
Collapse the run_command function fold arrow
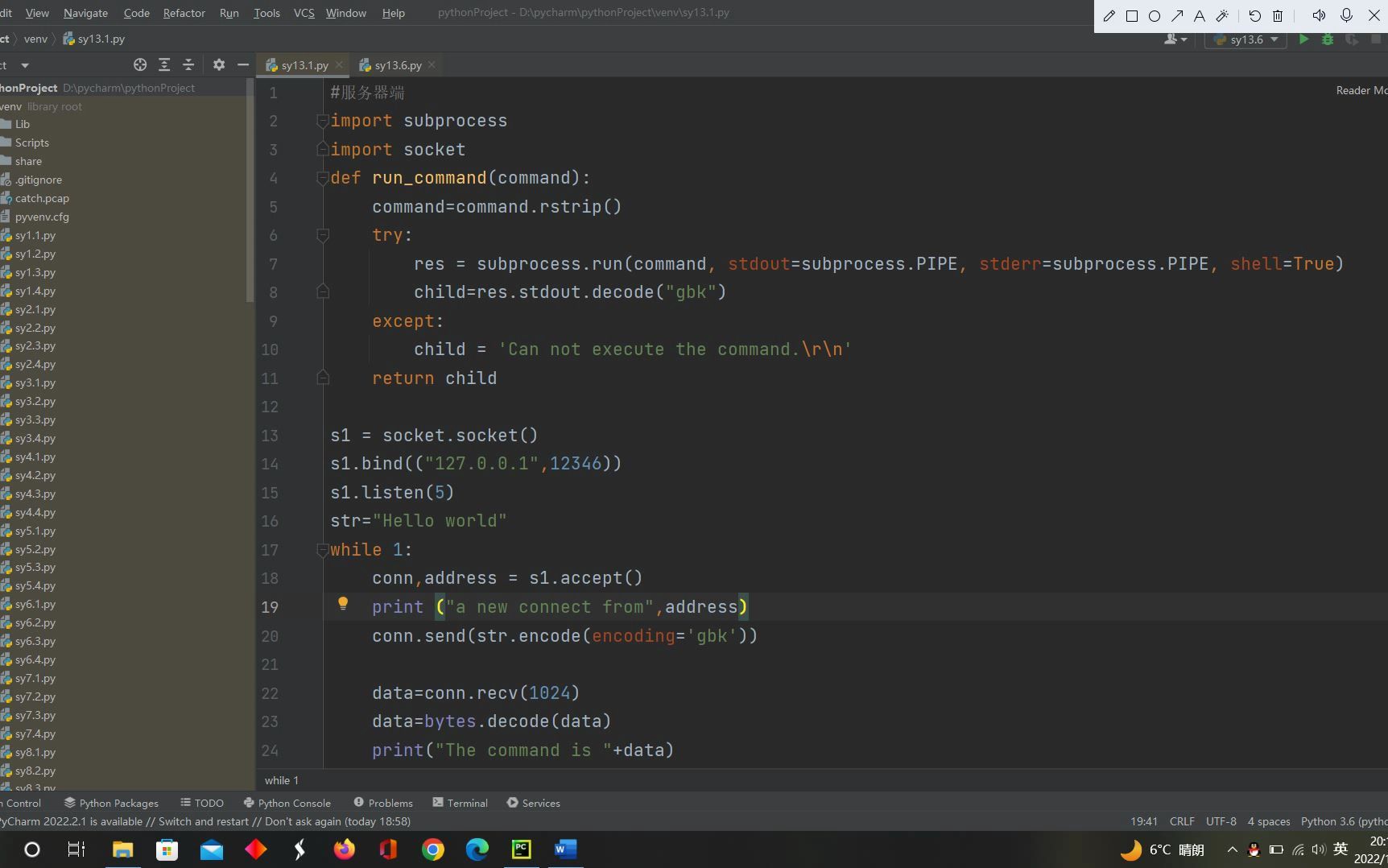click(x=323, y=178)
